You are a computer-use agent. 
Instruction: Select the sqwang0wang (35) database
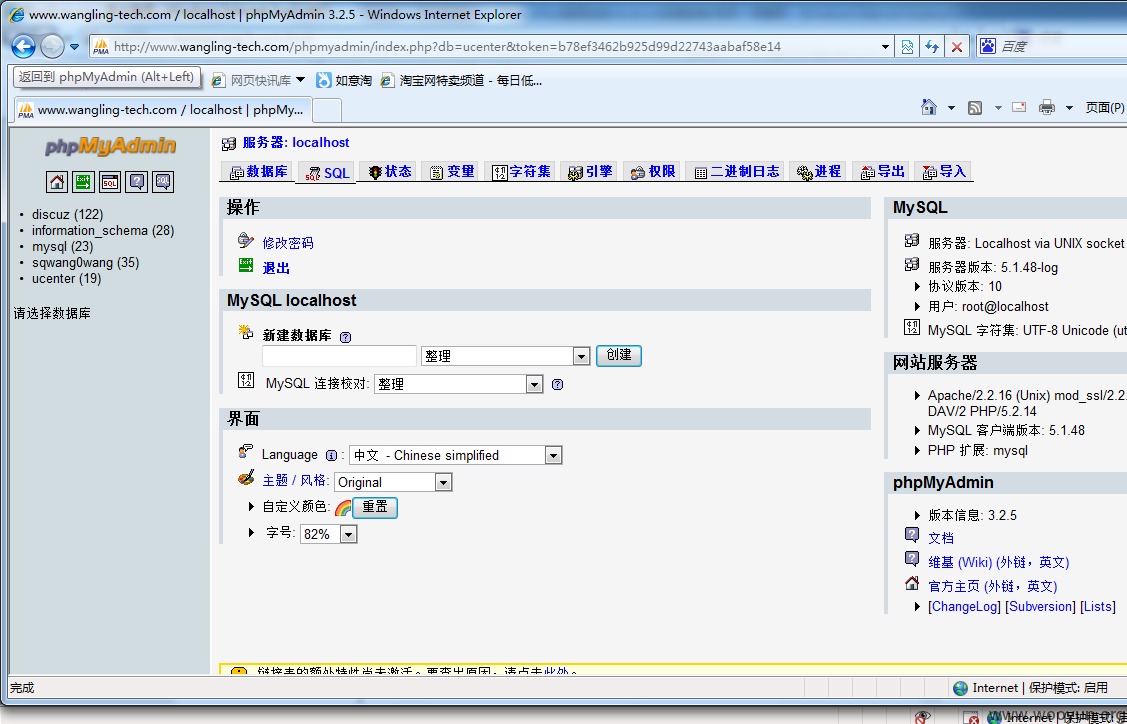click(x=86, y=262)
